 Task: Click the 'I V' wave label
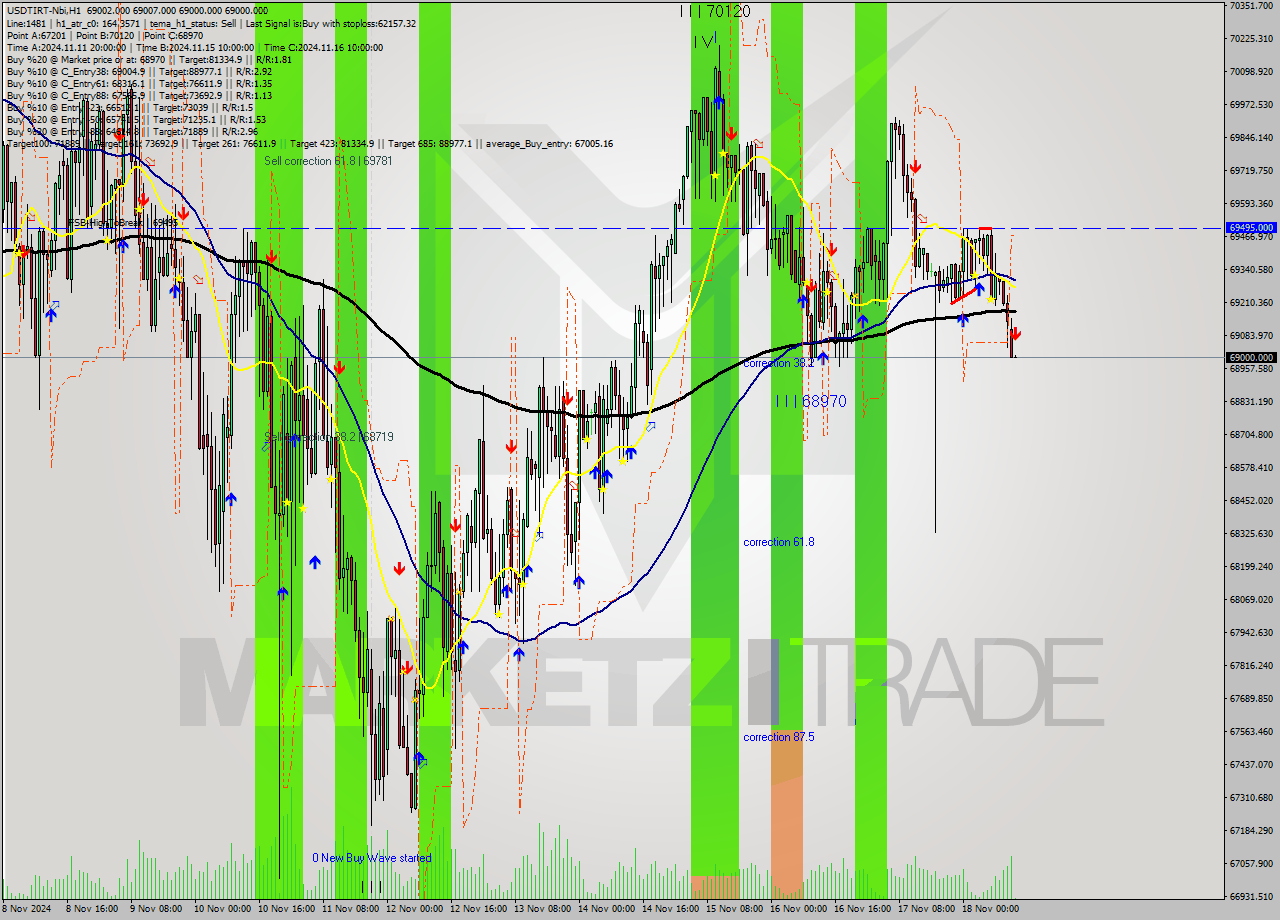[x=704, y=41]
